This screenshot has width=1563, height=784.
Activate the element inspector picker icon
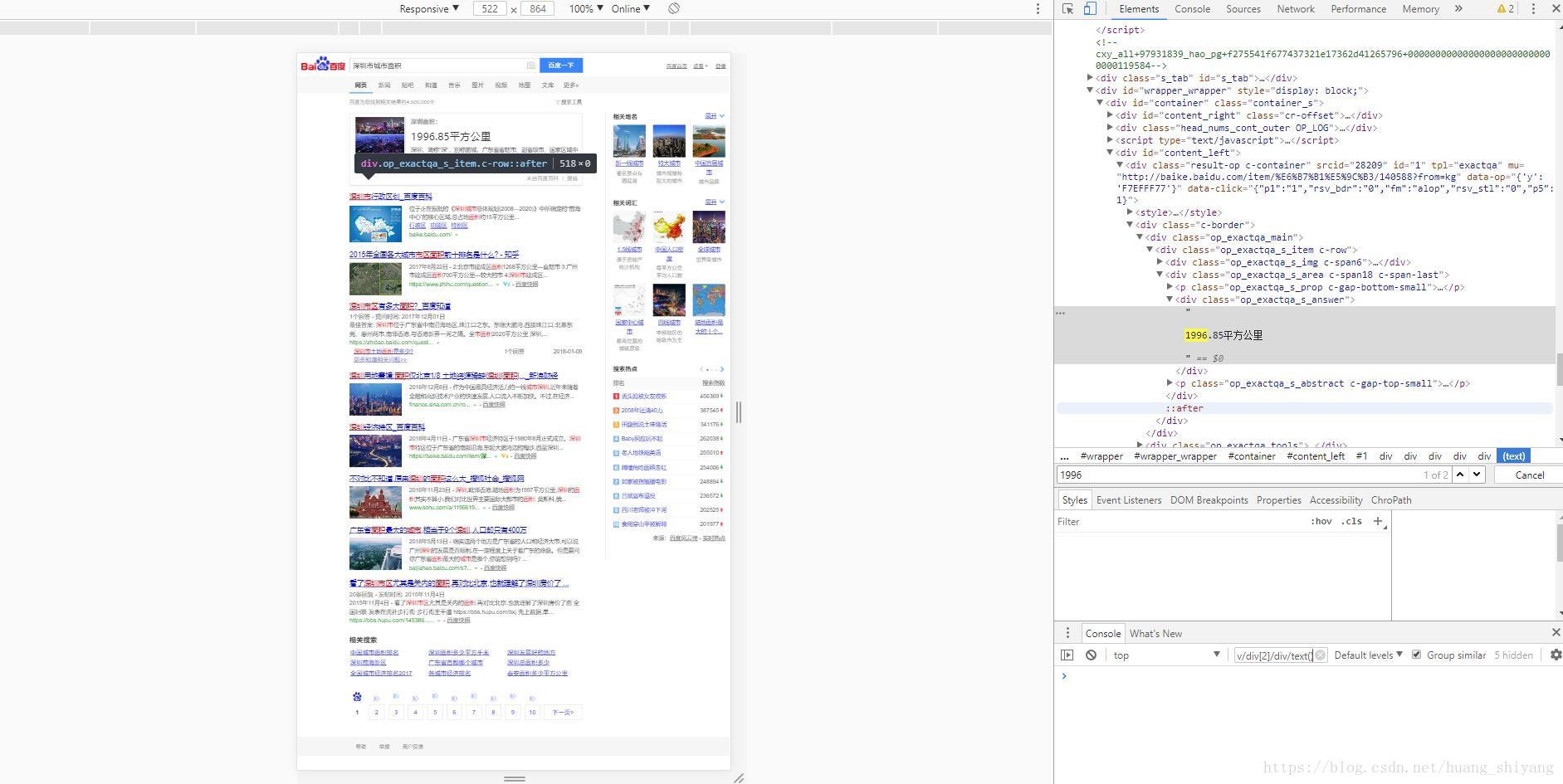[1068, 9]
